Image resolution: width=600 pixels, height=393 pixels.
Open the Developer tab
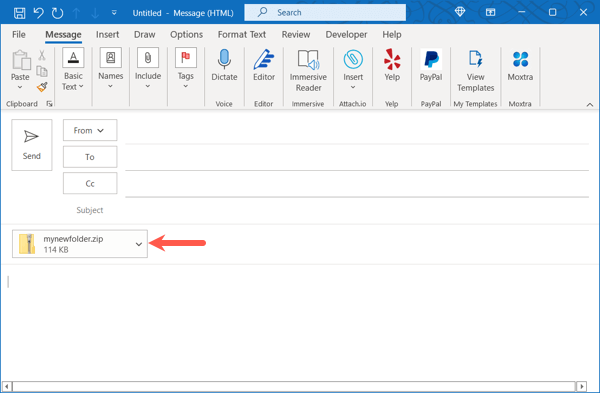(x=346, y=34)
